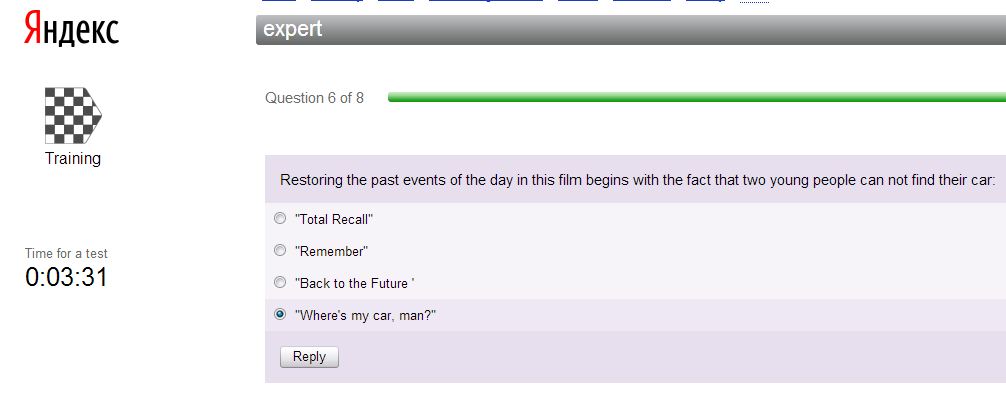The width and height of the screenshot is (1006, 395).
Task: Toggle the "Where's my car, man?" radio button
Action: (280, 314)
